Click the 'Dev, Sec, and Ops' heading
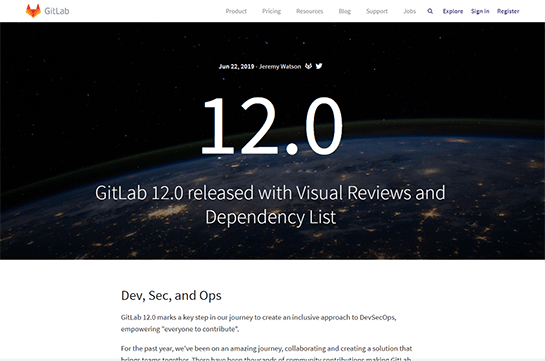The height and width of the screenshot is (361, 545). (x=171, y=296)
